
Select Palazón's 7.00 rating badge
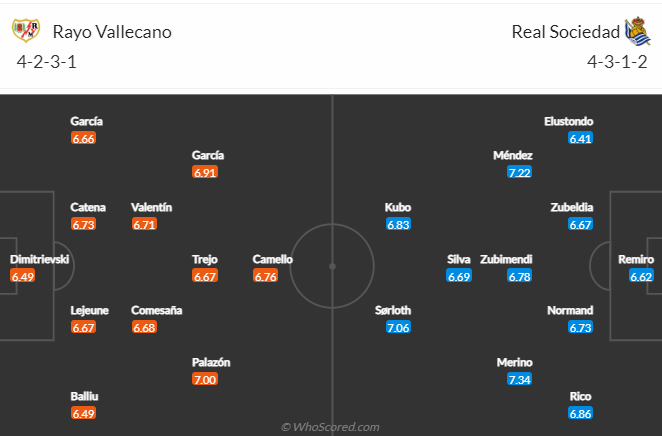205,379
